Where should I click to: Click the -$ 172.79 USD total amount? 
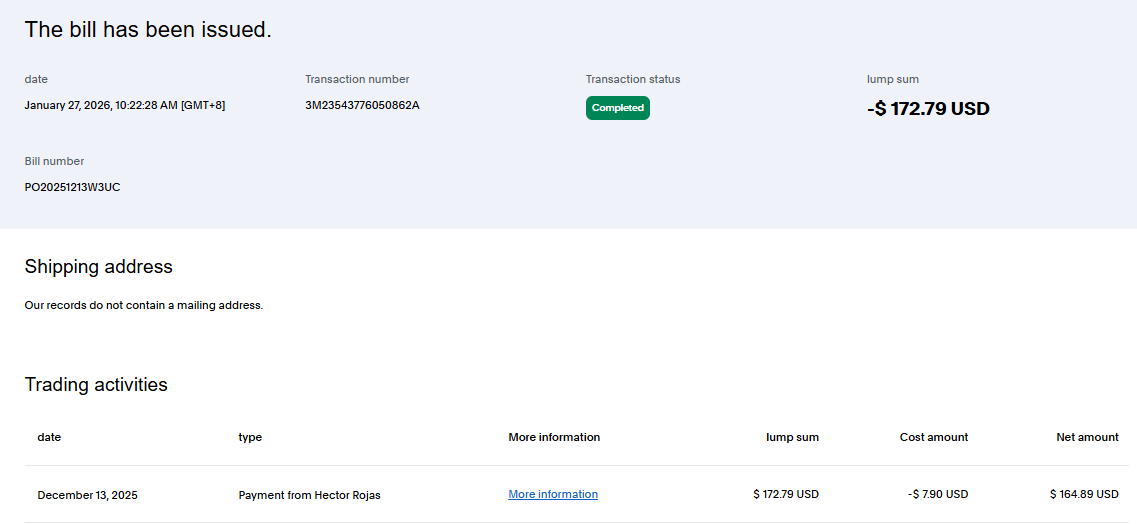[927, 108]
